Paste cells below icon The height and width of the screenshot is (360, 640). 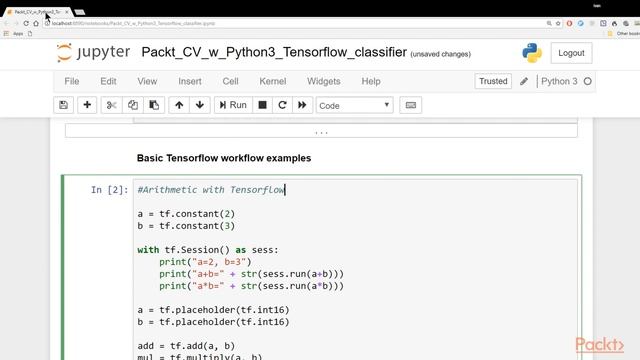coord(154,105)
